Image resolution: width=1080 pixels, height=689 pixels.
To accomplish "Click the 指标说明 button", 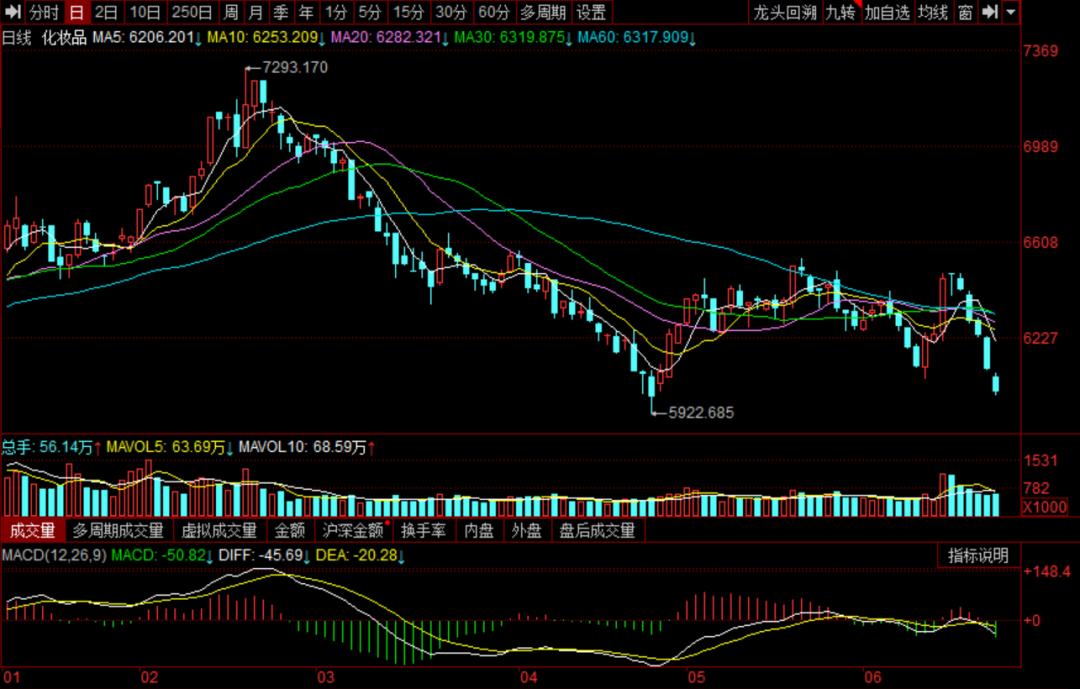I will 978,555.
